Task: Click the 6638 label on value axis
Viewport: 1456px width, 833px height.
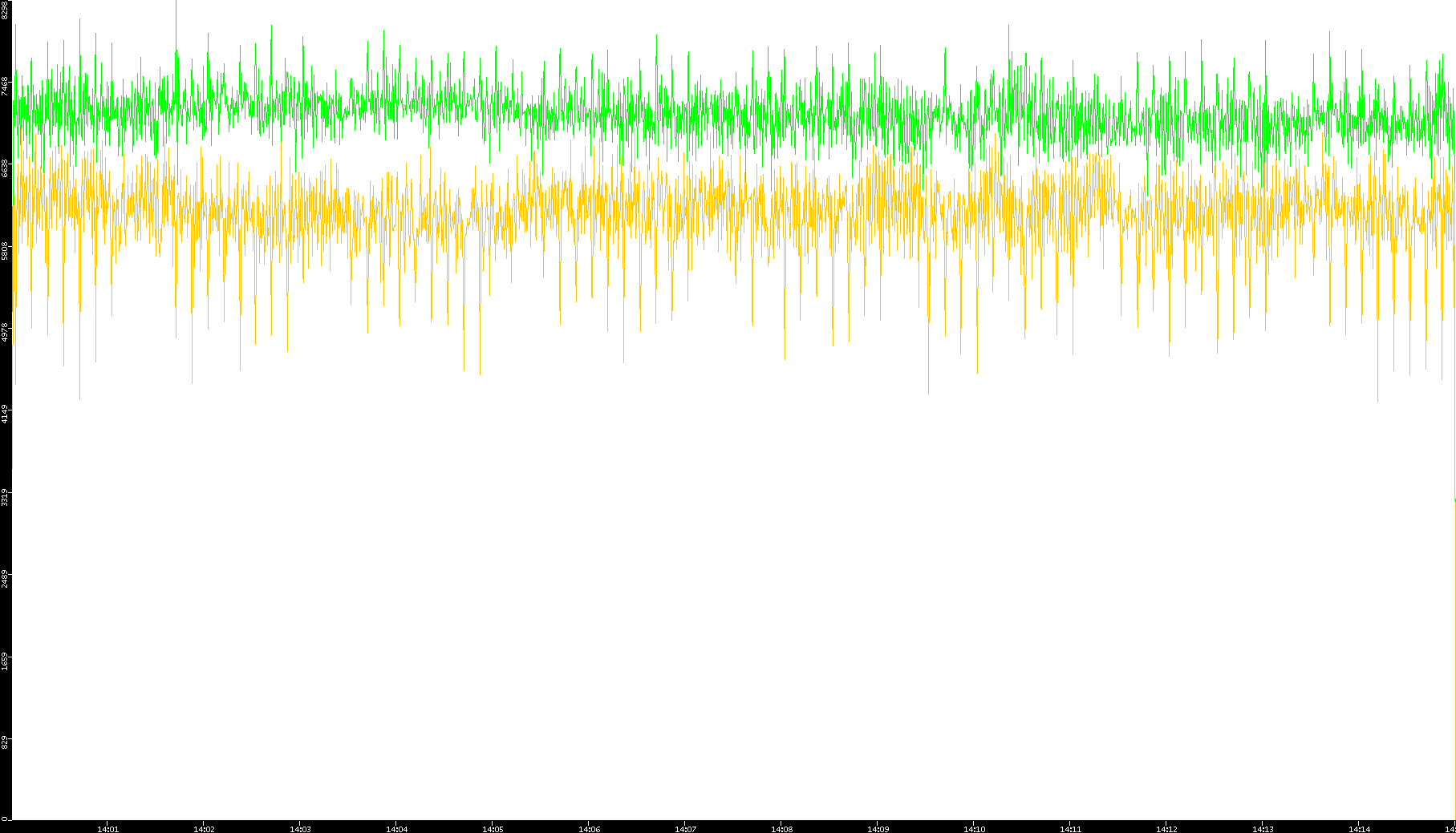Action: click(x=5, y=168)
